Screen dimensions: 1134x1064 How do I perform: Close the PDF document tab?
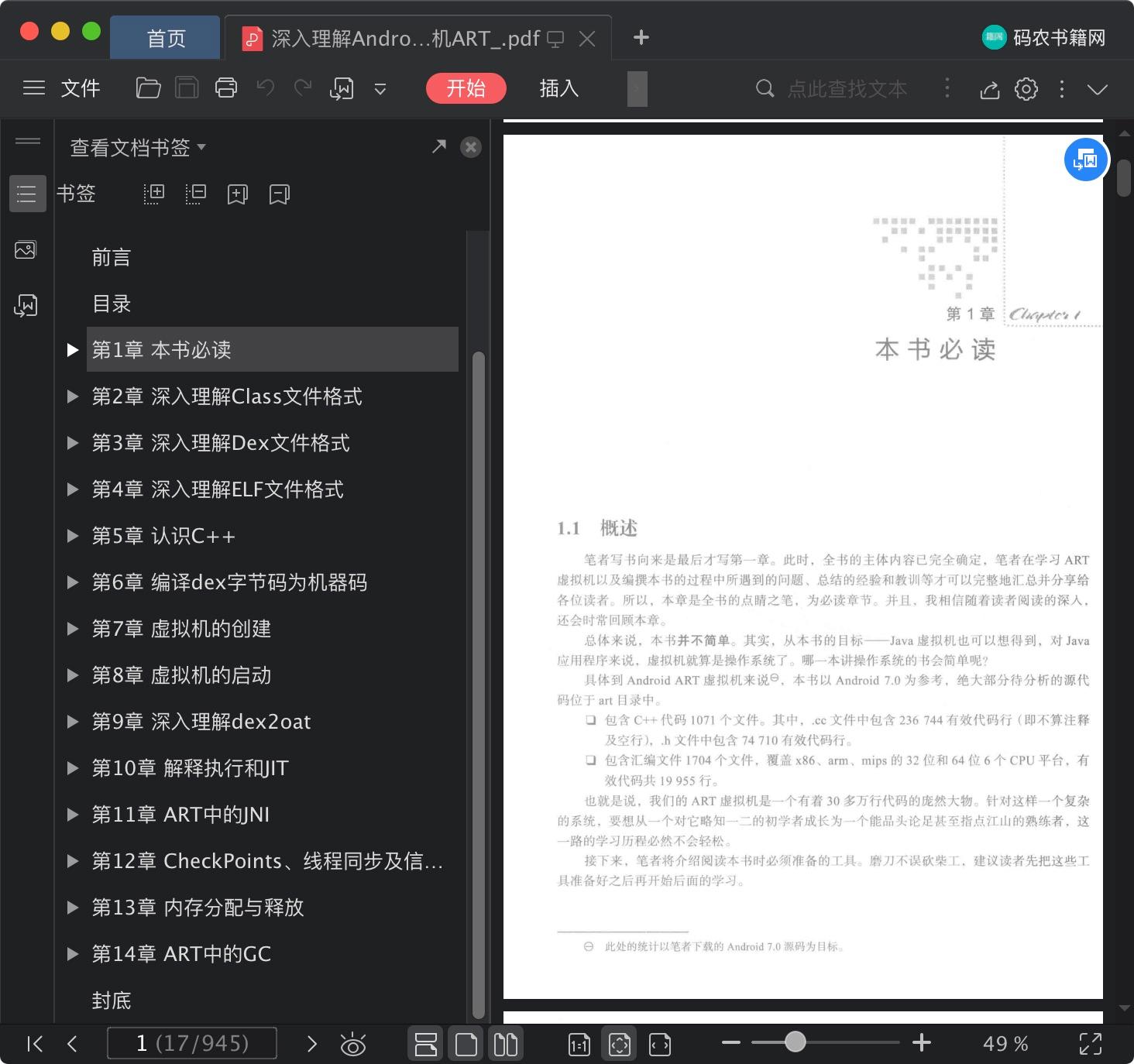click(x=588, y=39)
